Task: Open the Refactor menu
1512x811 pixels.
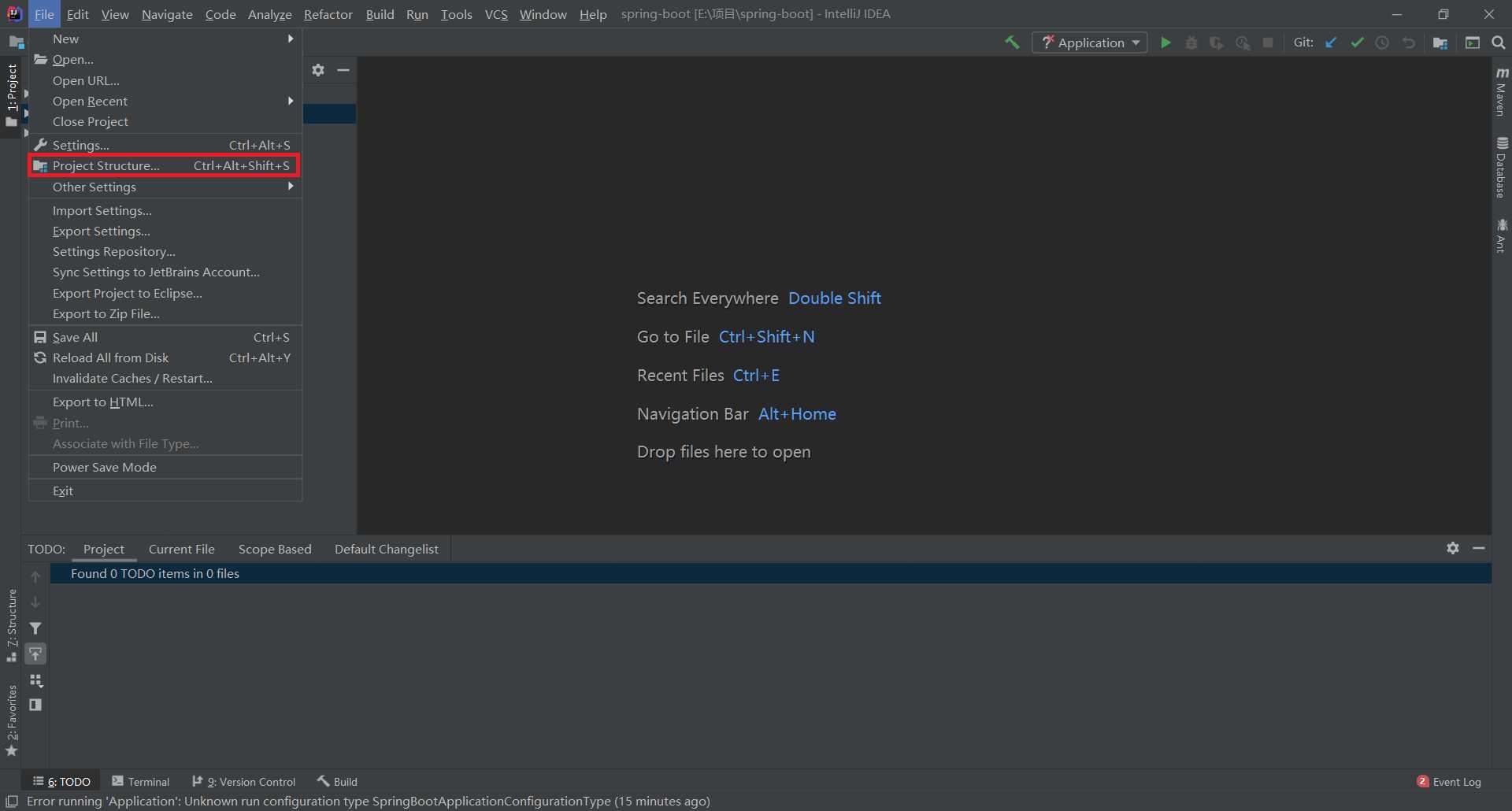Action: tap(328, 14)
